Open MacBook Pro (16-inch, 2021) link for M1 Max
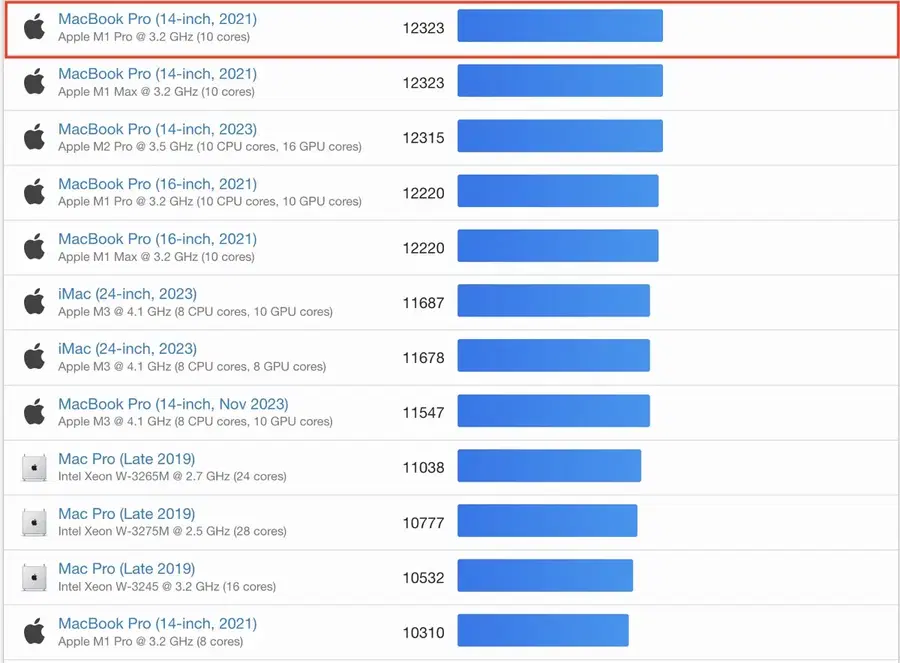900x663 pixels. pos(157,239)
